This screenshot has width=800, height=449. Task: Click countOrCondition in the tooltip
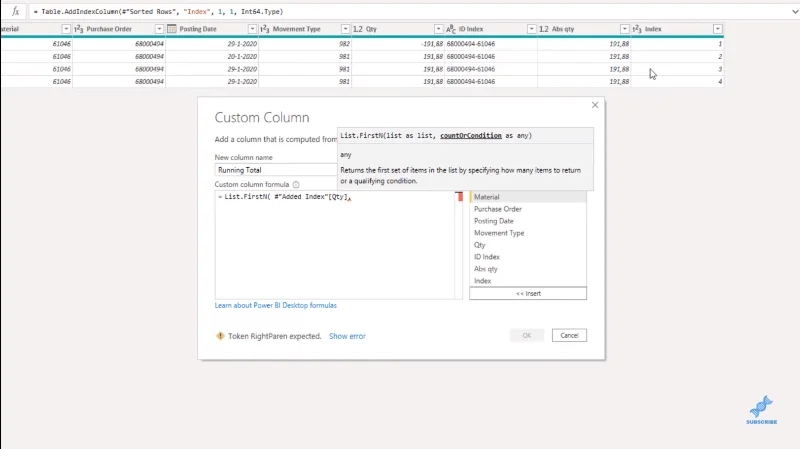coord(471,136)
